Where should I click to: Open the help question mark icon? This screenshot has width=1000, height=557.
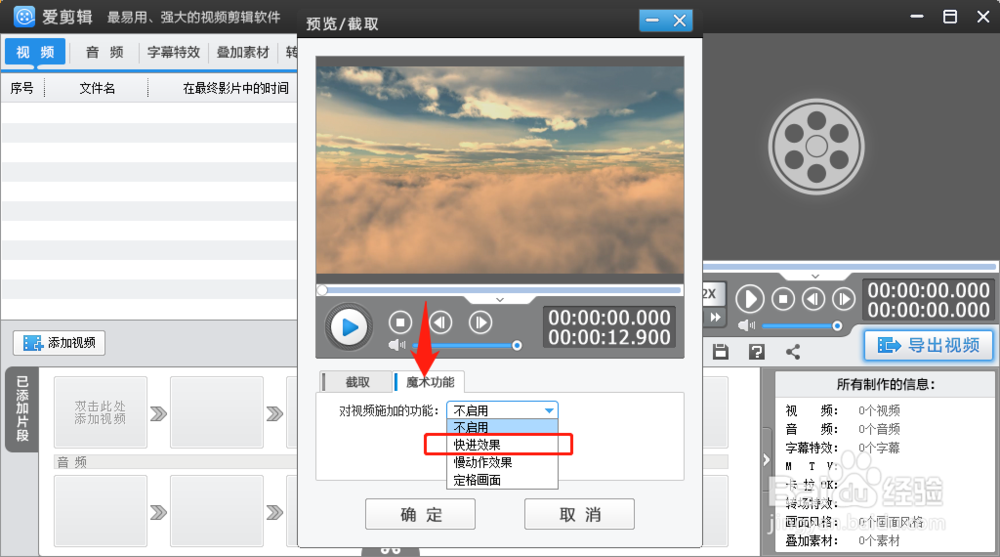point(756,352)
